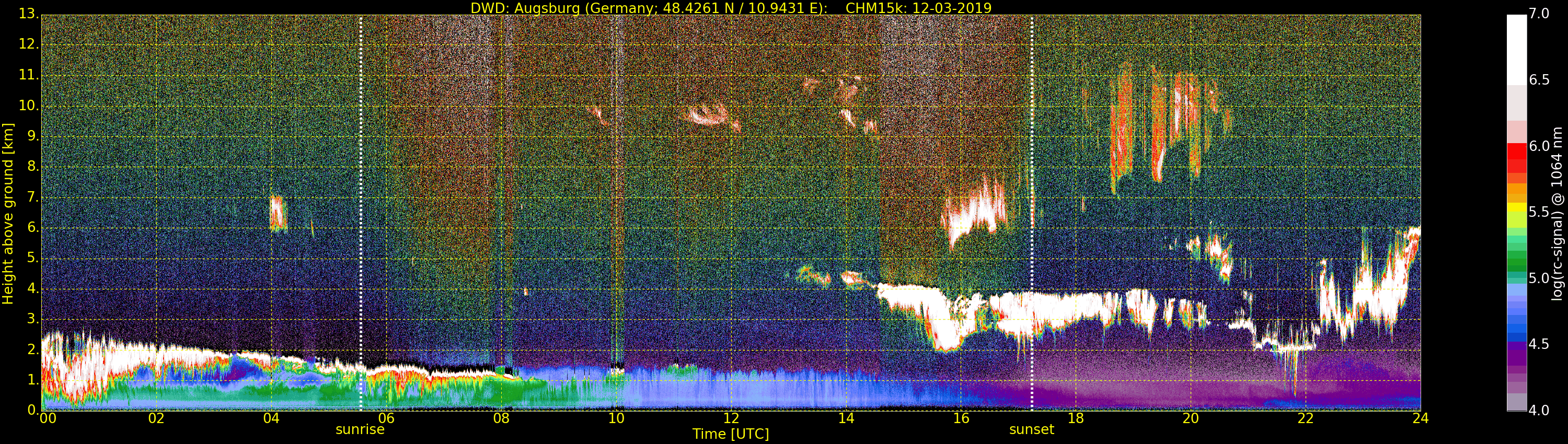Click the x-axis tick label '12'
This screenshot has width=1568, height=444.
point(731,418)
